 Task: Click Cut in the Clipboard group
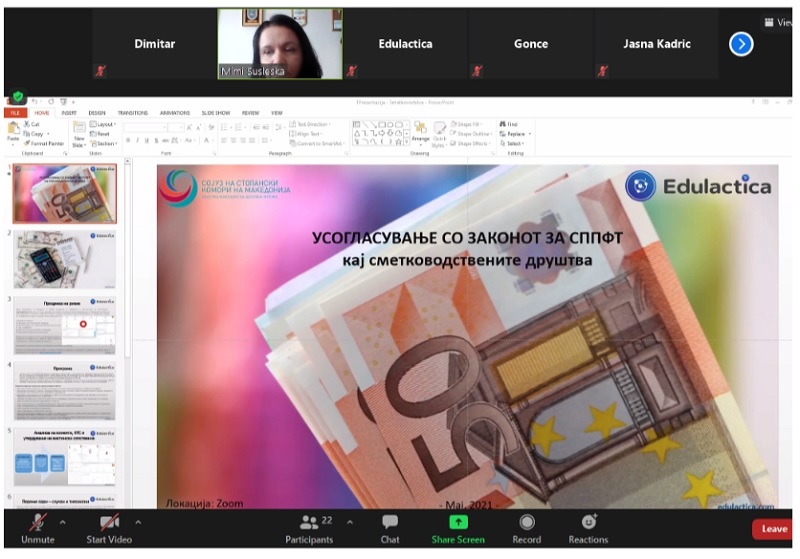[x=32, y=124]
